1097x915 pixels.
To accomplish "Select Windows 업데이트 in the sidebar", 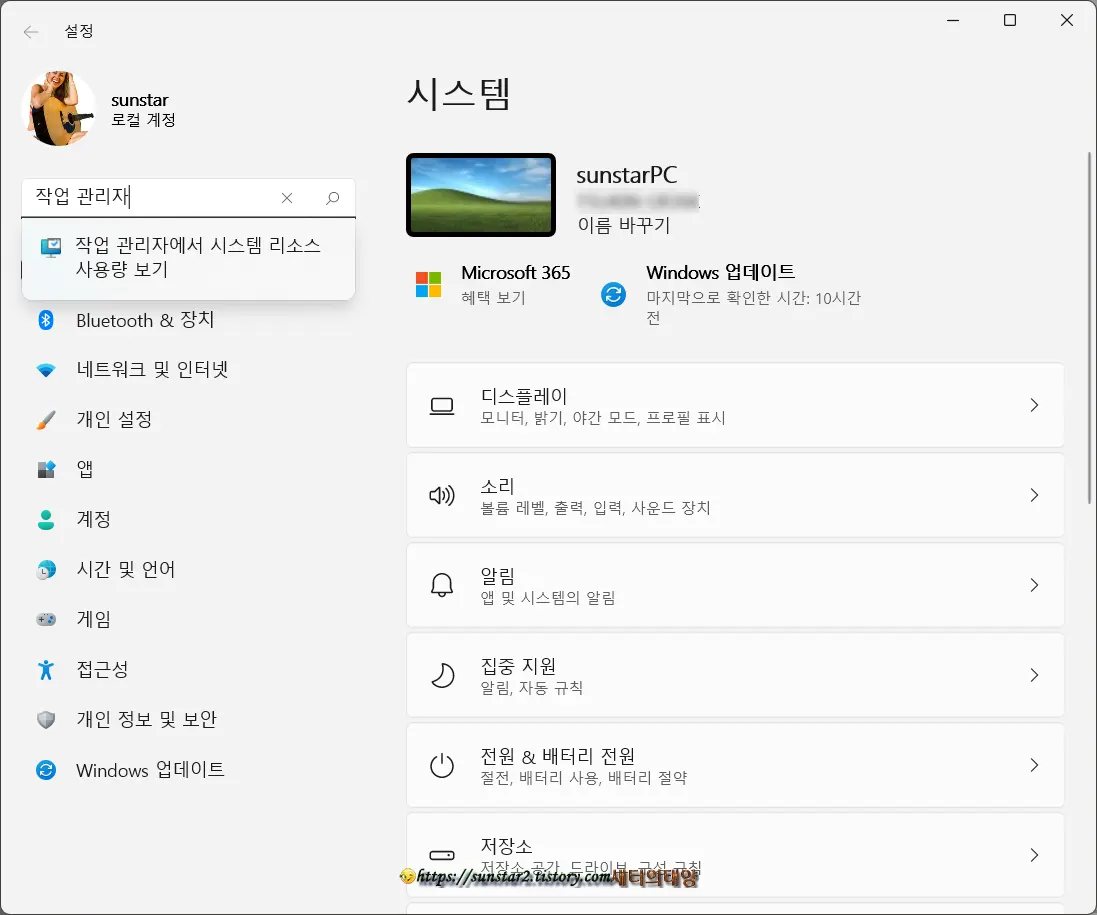I will pos(150,770).
